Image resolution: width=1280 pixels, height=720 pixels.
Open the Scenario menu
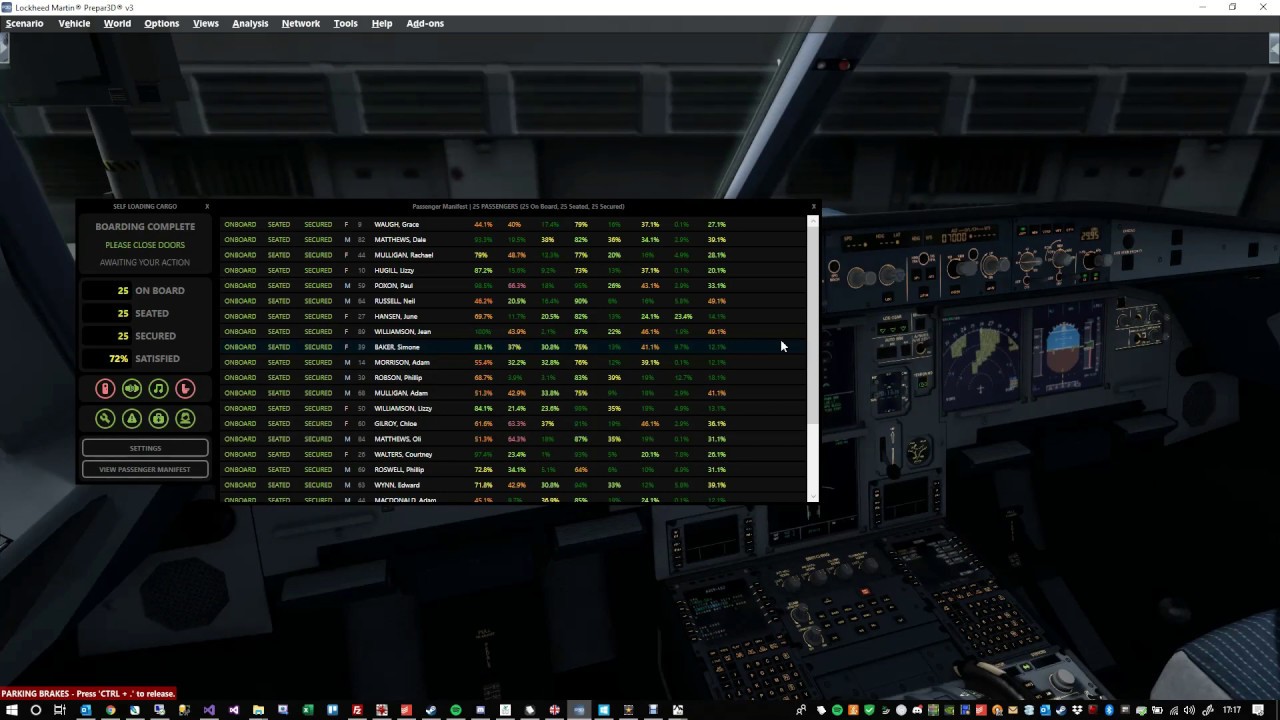25,23
